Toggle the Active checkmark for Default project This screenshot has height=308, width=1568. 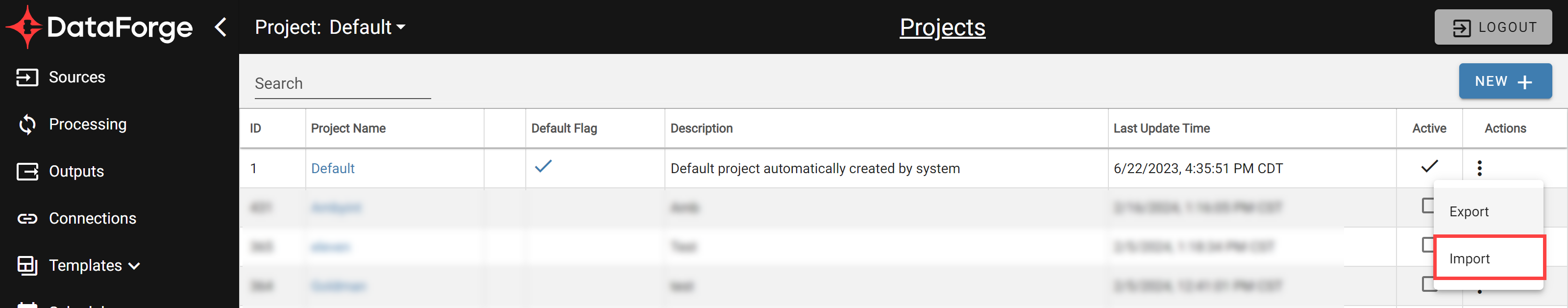1429,166
